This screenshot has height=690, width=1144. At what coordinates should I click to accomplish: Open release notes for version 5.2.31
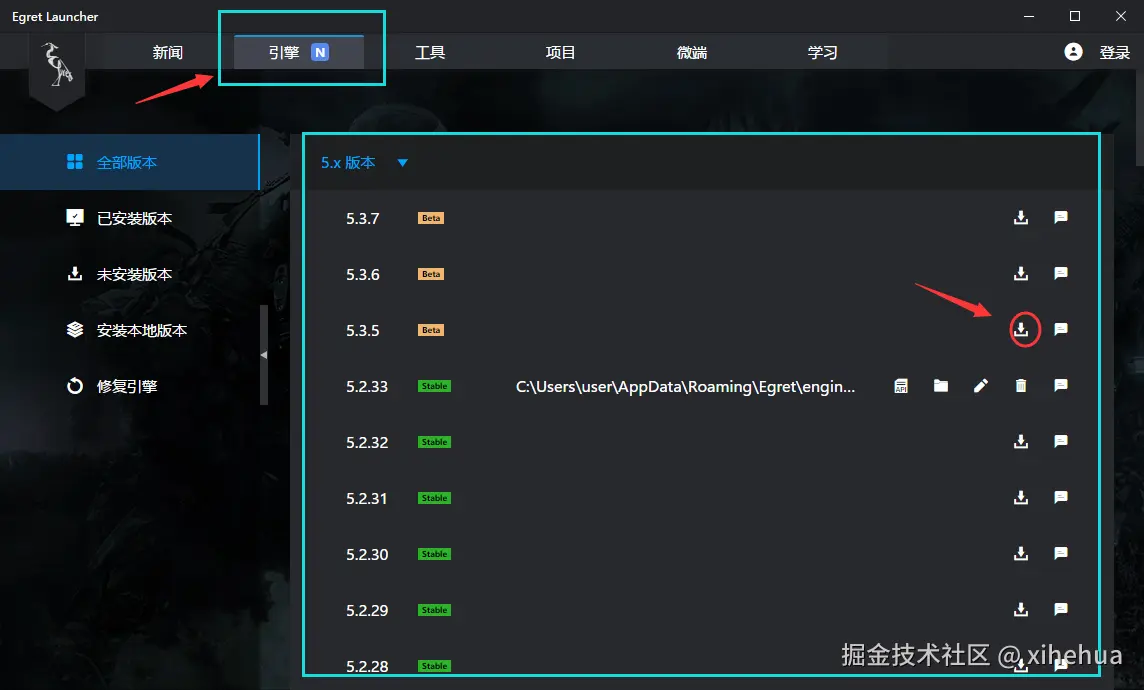tap(1061, 497)
